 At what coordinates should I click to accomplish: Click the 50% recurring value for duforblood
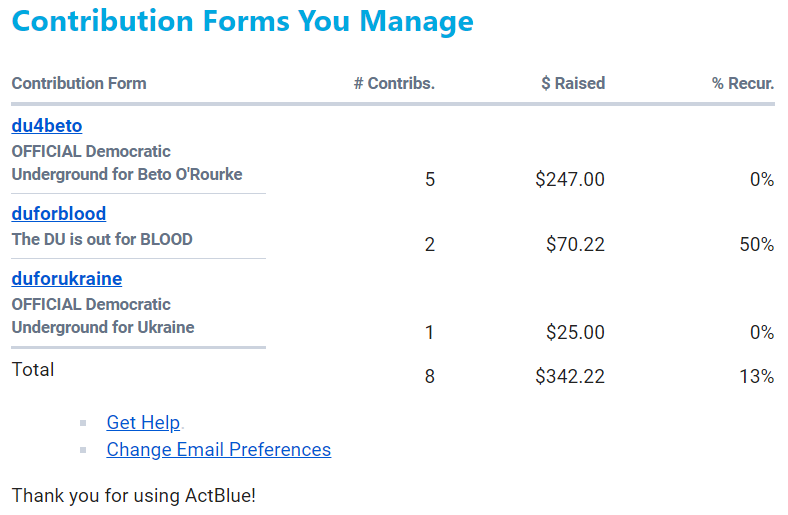coord(757,244)
